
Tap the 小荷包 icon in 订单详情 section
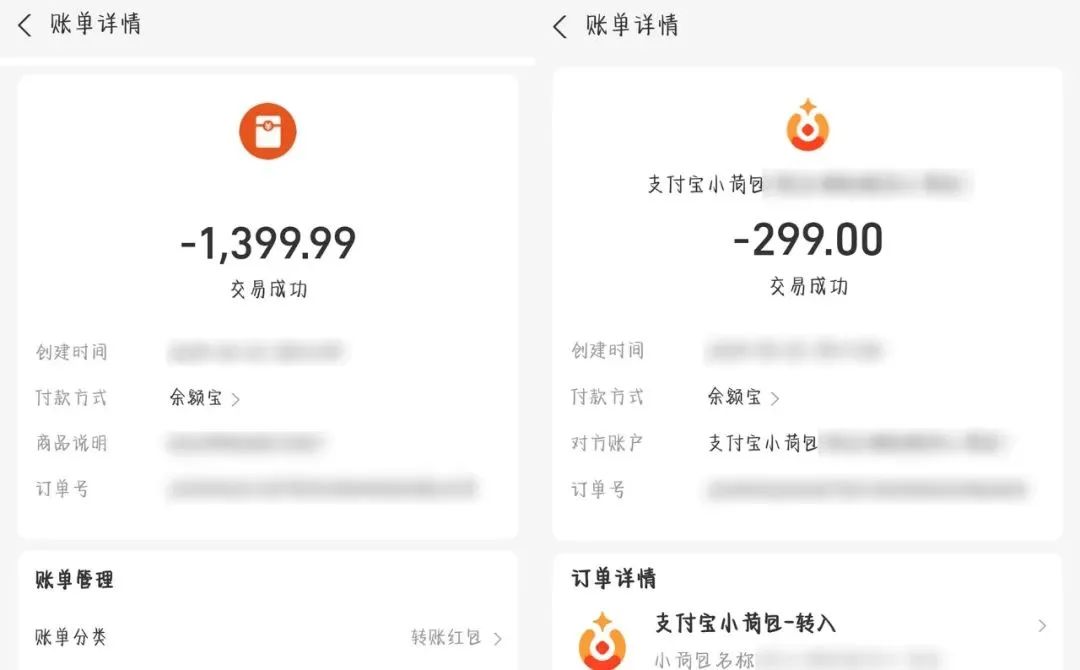602,641
